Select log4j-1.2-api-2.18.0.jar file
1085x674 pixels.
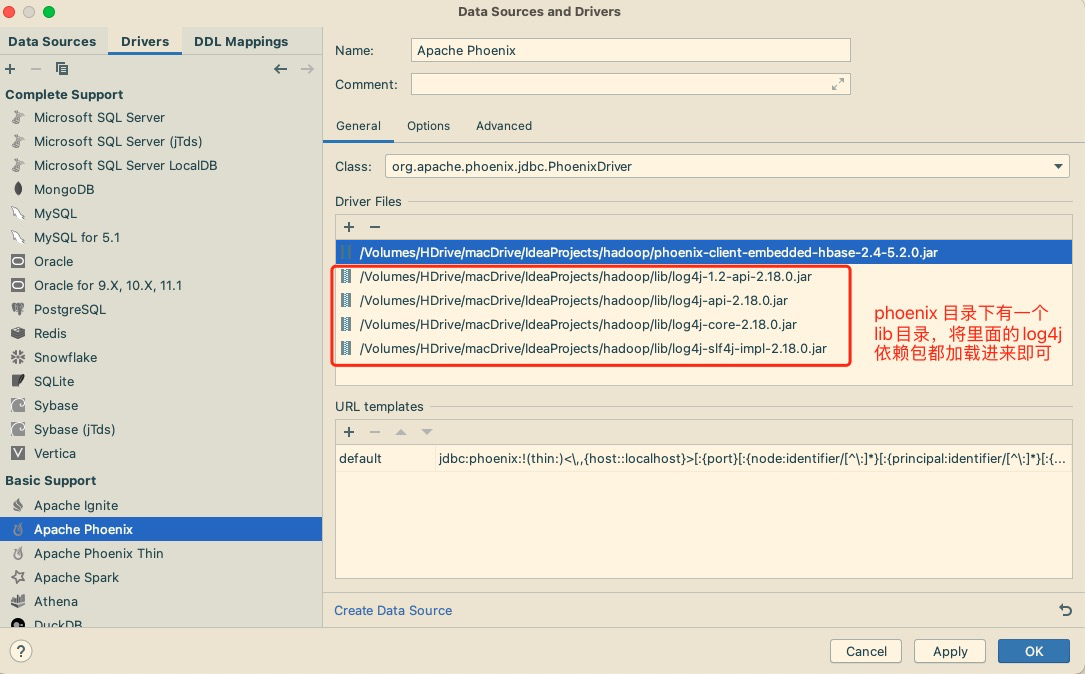pyautogui.click(x=704, y=277)
